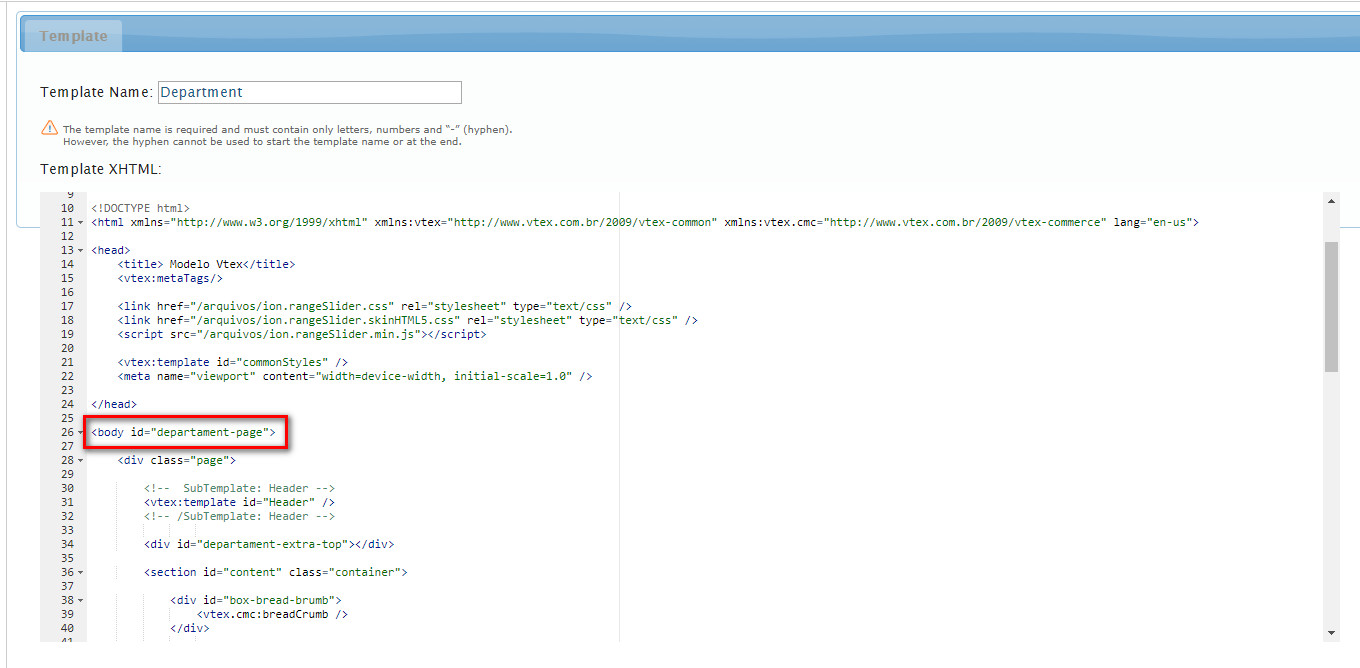Collapse the body fold marker on line 26
This screenshot has height=668, width=1360.
(79, 432)
